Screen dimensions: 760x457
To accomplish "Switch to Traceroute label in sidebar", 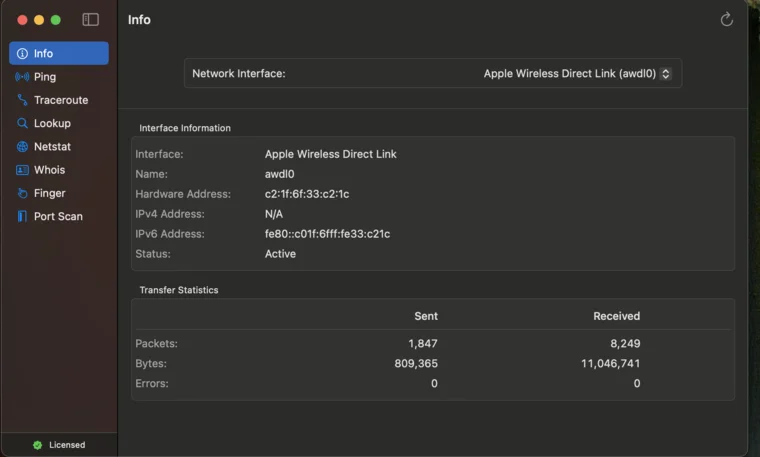I will (x=61, y=100).
